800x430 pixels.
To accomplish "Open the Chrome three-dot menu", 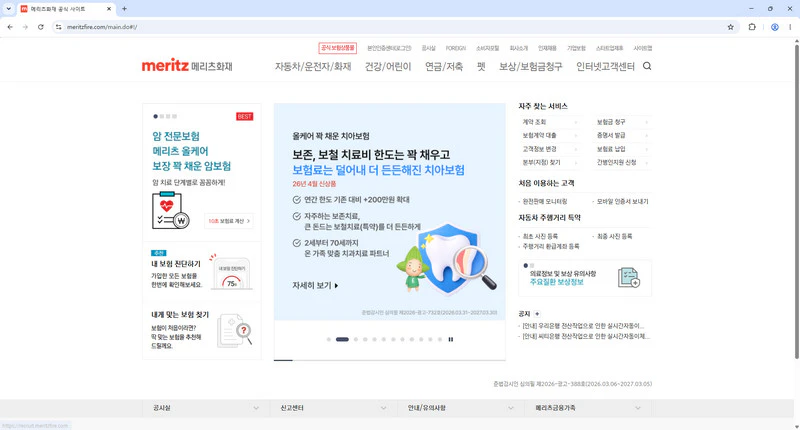I will click(790, 27).
